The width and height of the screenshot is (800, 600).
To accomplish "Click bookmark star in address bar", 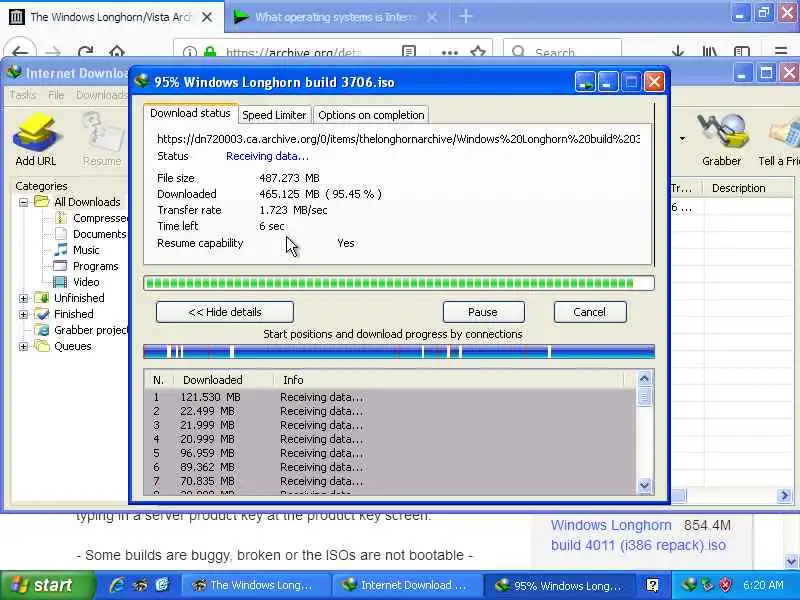I will pos(478,52).
